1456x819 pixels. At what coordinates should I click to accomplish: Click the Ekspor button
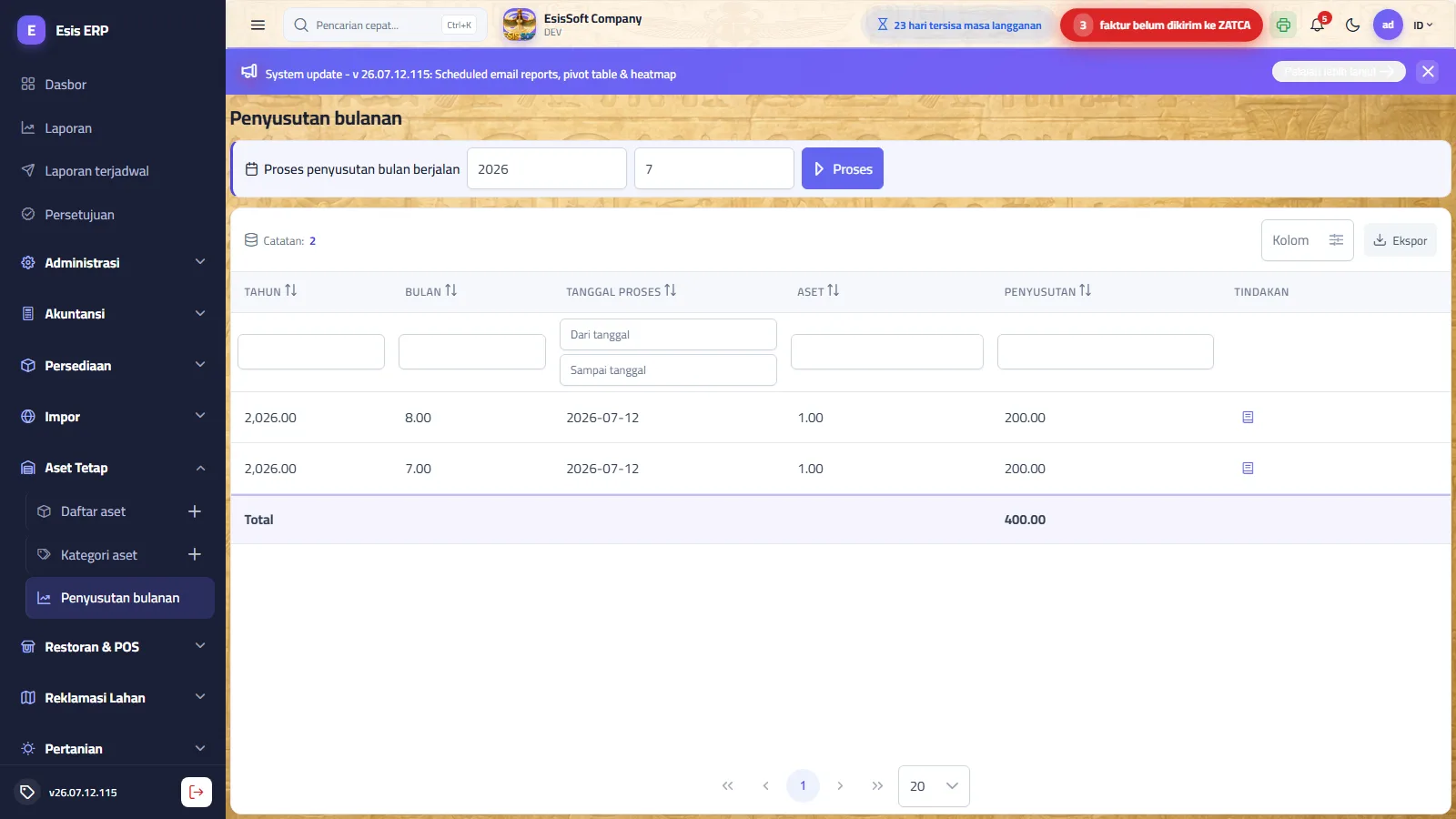pos(1400,240)
